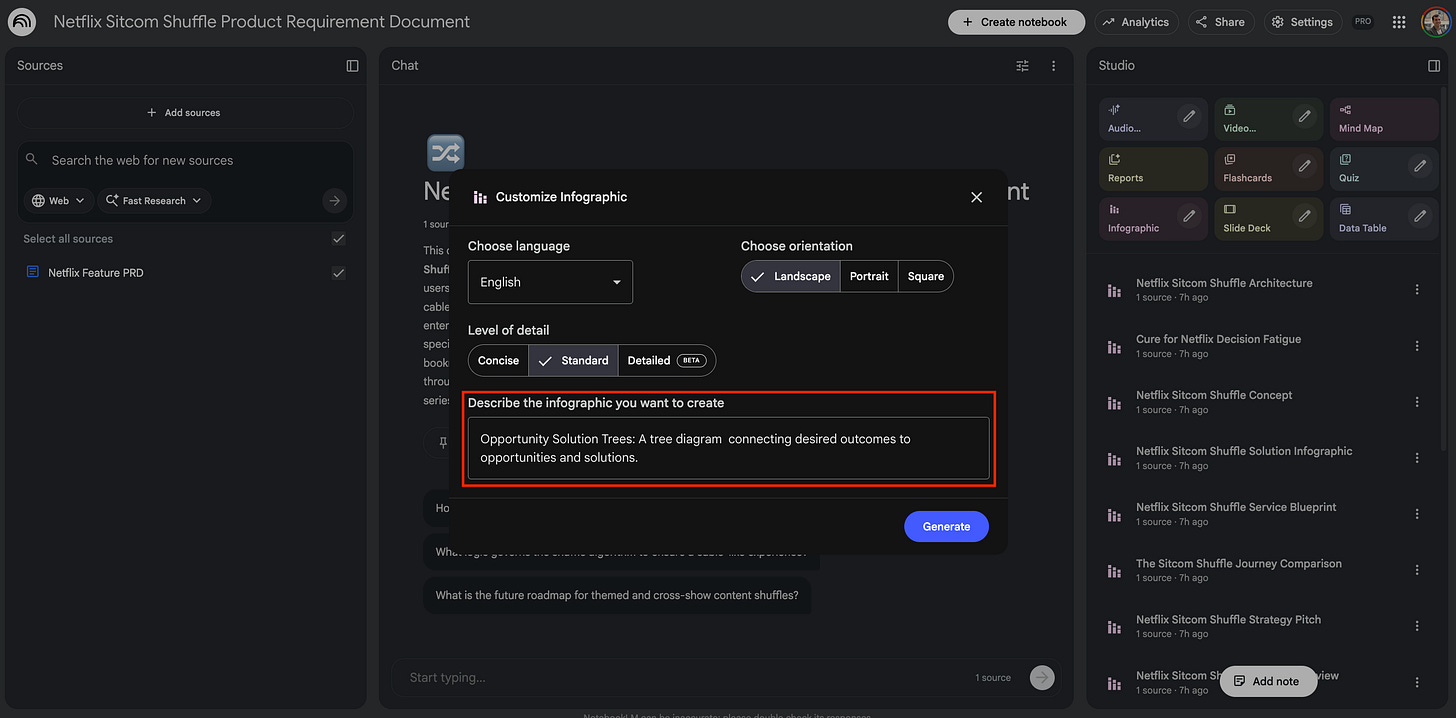Click the notebook title text
Viewport: 1456px width, 718px height.
261,21
